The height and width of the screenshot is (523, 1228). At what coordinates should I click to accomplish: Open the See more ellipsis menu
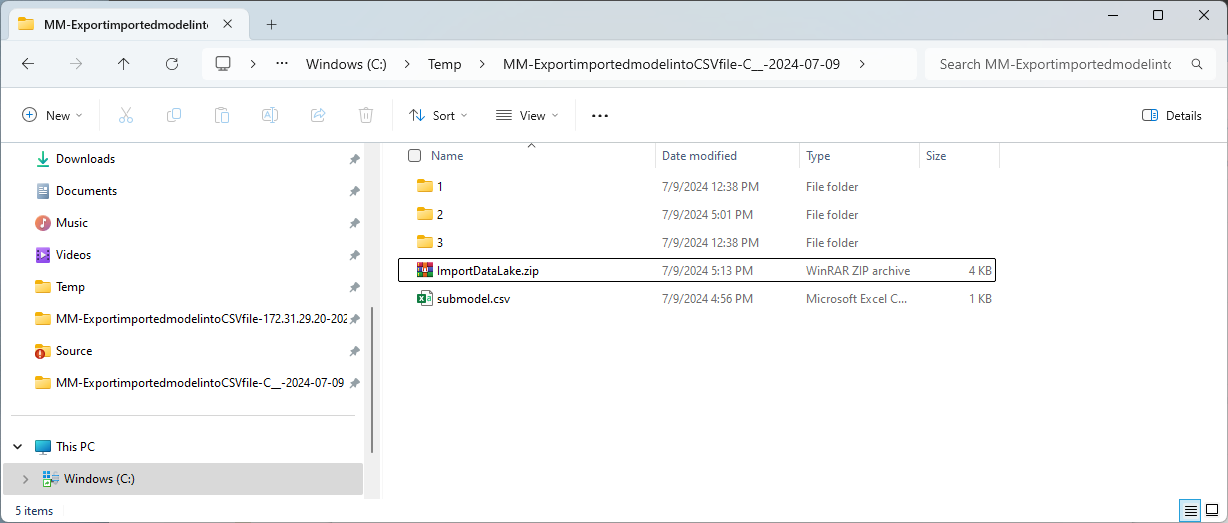click(600, 115)
